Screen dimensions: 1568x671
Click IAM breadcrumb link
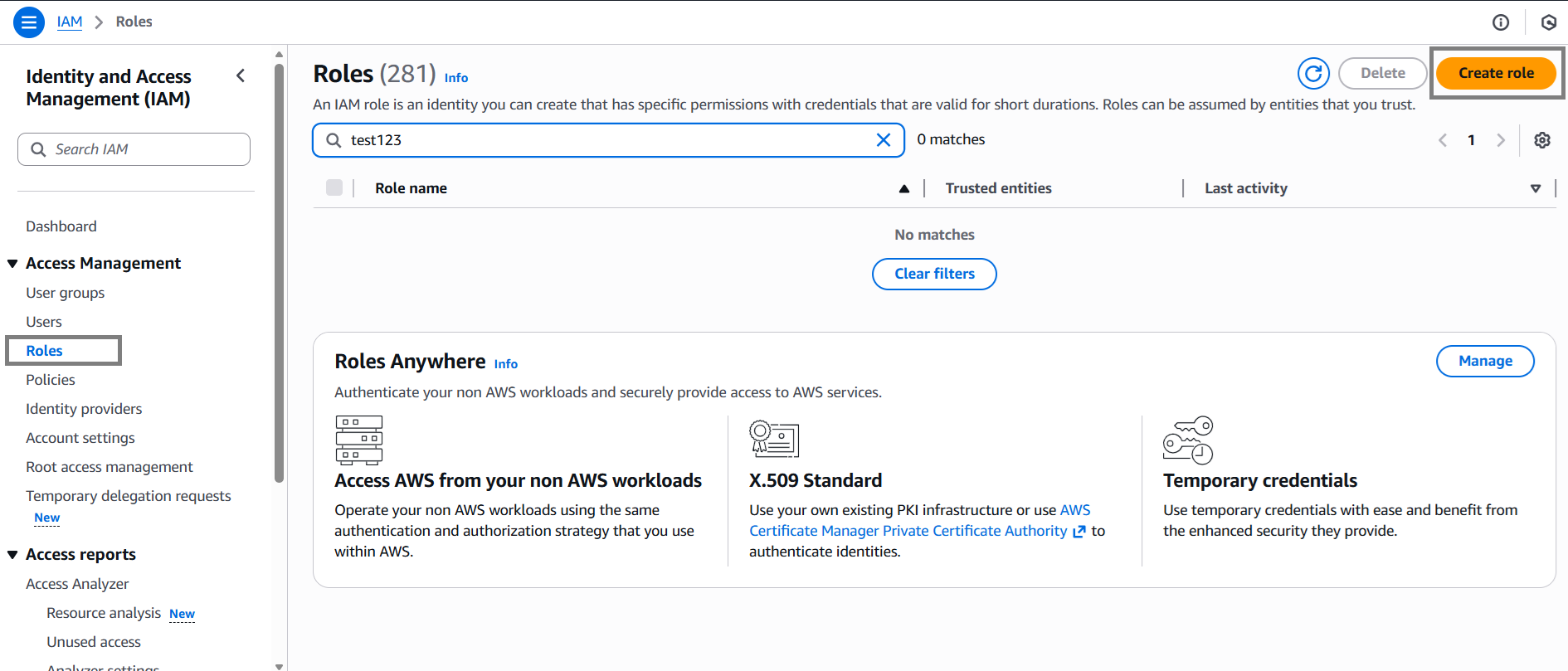click(x=70, y=22)
